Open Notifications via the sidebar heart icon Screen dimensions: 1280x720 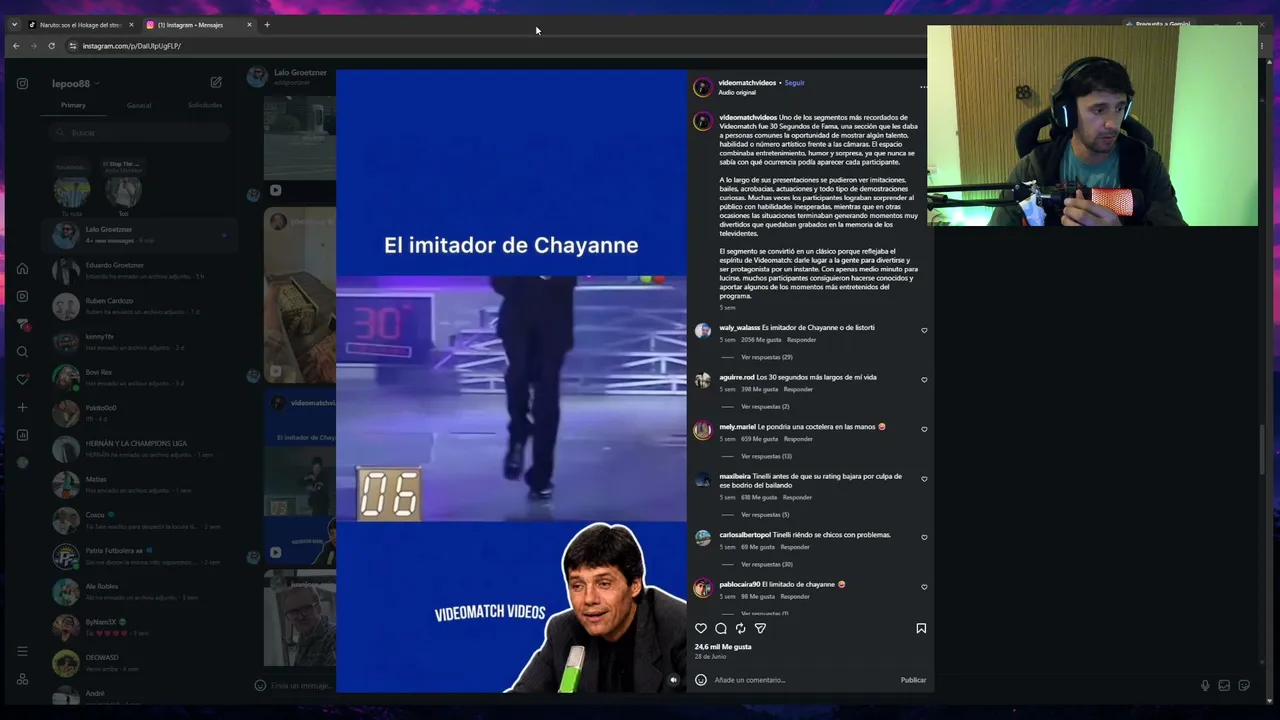point(22,379)
